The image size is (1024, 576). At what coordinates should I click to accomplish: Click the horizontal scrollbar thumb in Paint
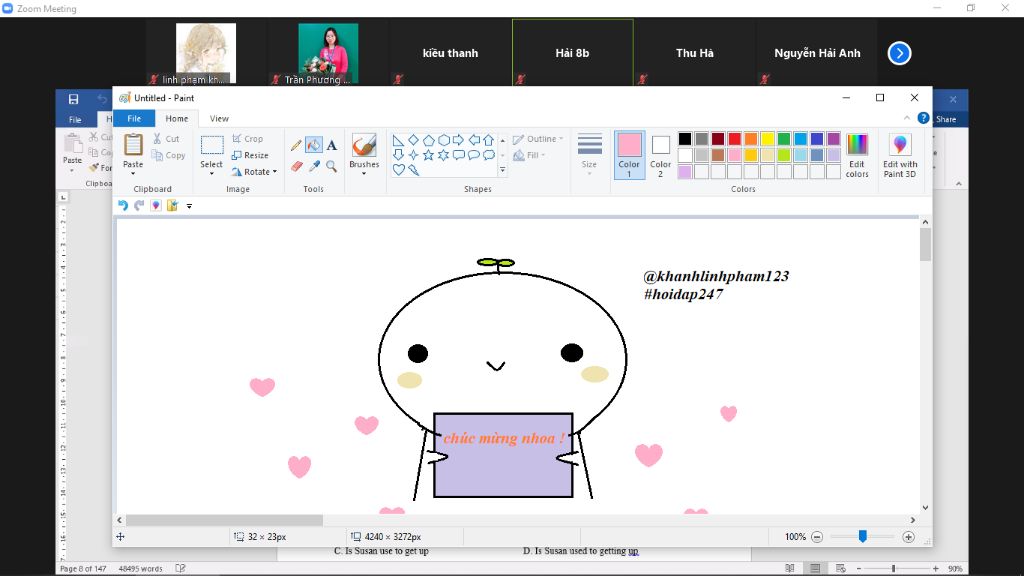point(224,520)
